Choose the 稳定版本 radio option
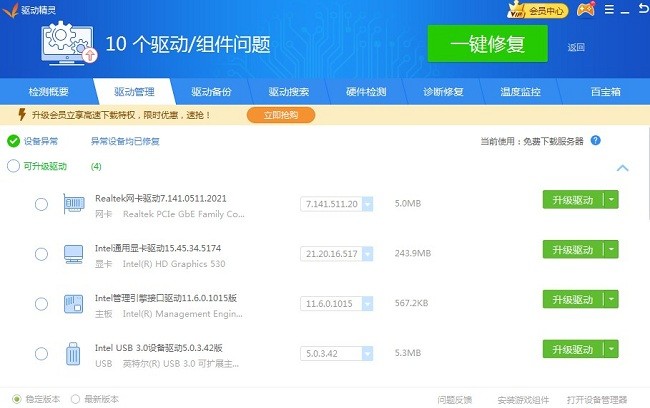Screen dimensions: 650x408 [15, 399]
